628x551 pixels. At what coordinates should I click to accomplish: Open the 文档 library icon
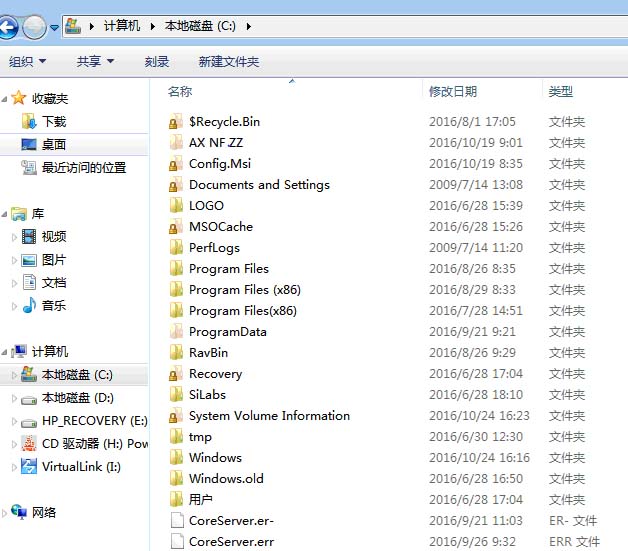click(x=29, y=282)
